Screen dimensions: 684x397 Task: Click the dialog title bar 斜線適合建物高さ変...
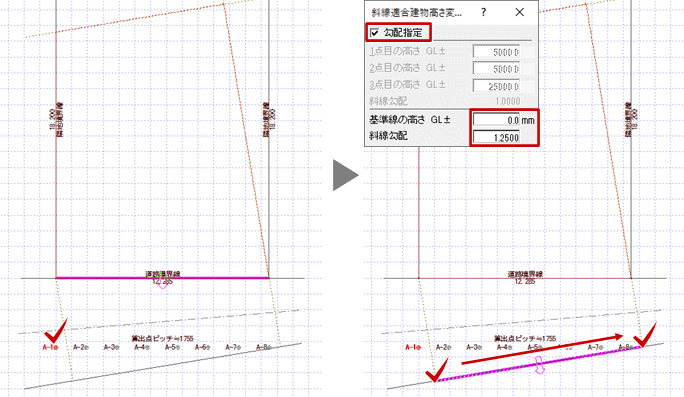coord(416,12)
